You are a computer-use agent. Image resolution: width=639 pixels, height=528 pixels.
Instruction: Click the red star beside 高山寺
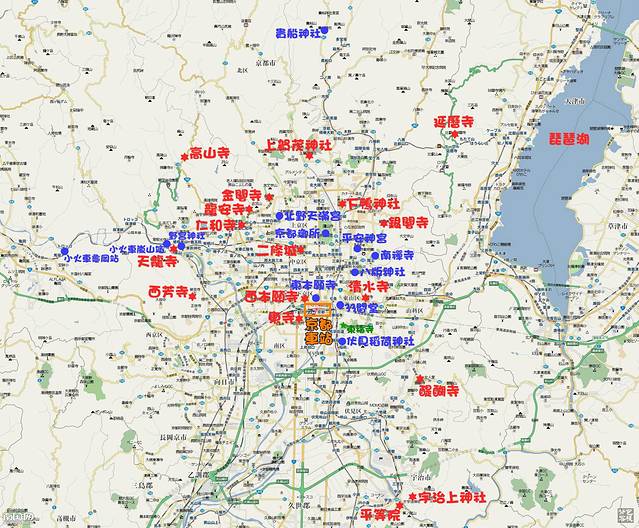184,155
